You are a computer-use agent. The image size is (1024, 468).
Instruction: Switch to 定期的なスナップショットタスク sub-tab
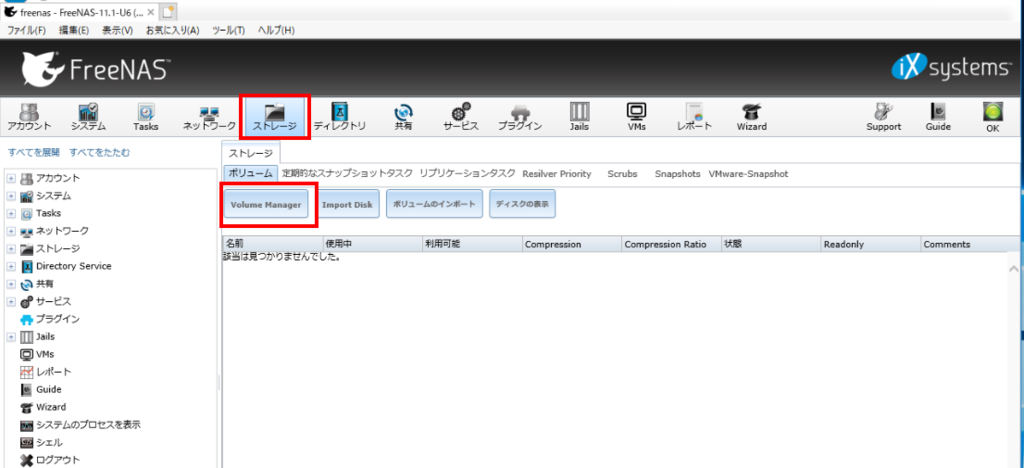point(347,174)
